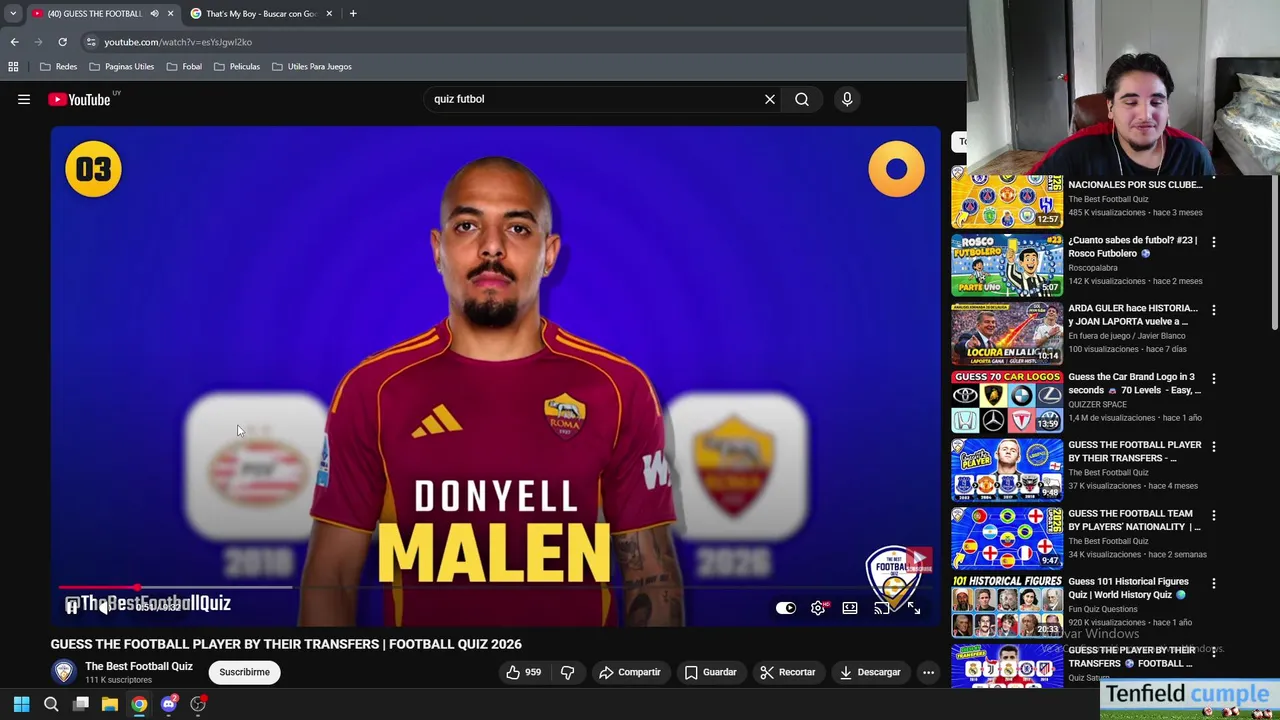Open the Rosco Futbolero video thumbnail

click(1006, 265)
